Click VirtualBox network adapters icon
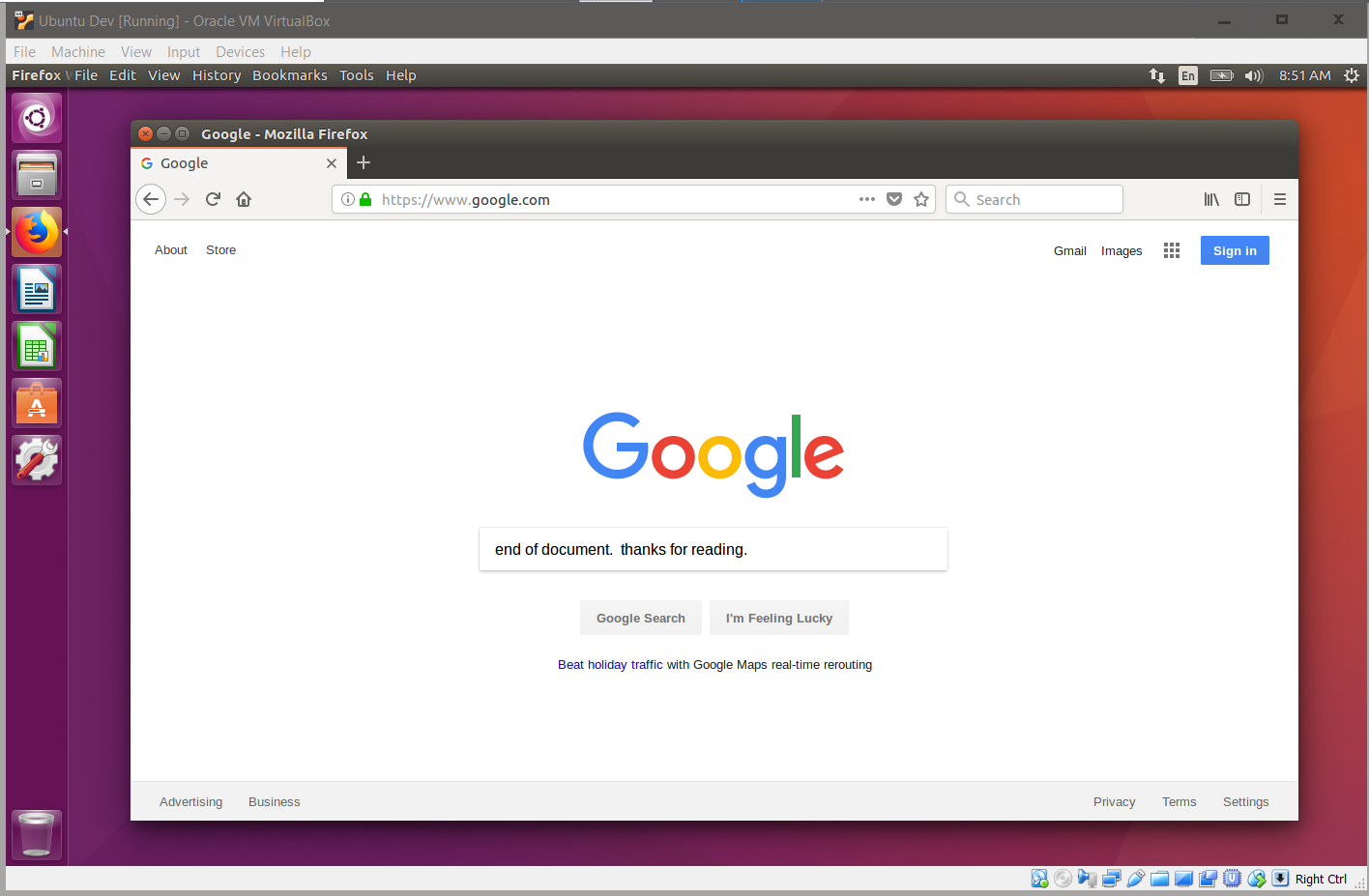Image resolution: width=1369 pixels, height=896 pixels. point(1112,879)
